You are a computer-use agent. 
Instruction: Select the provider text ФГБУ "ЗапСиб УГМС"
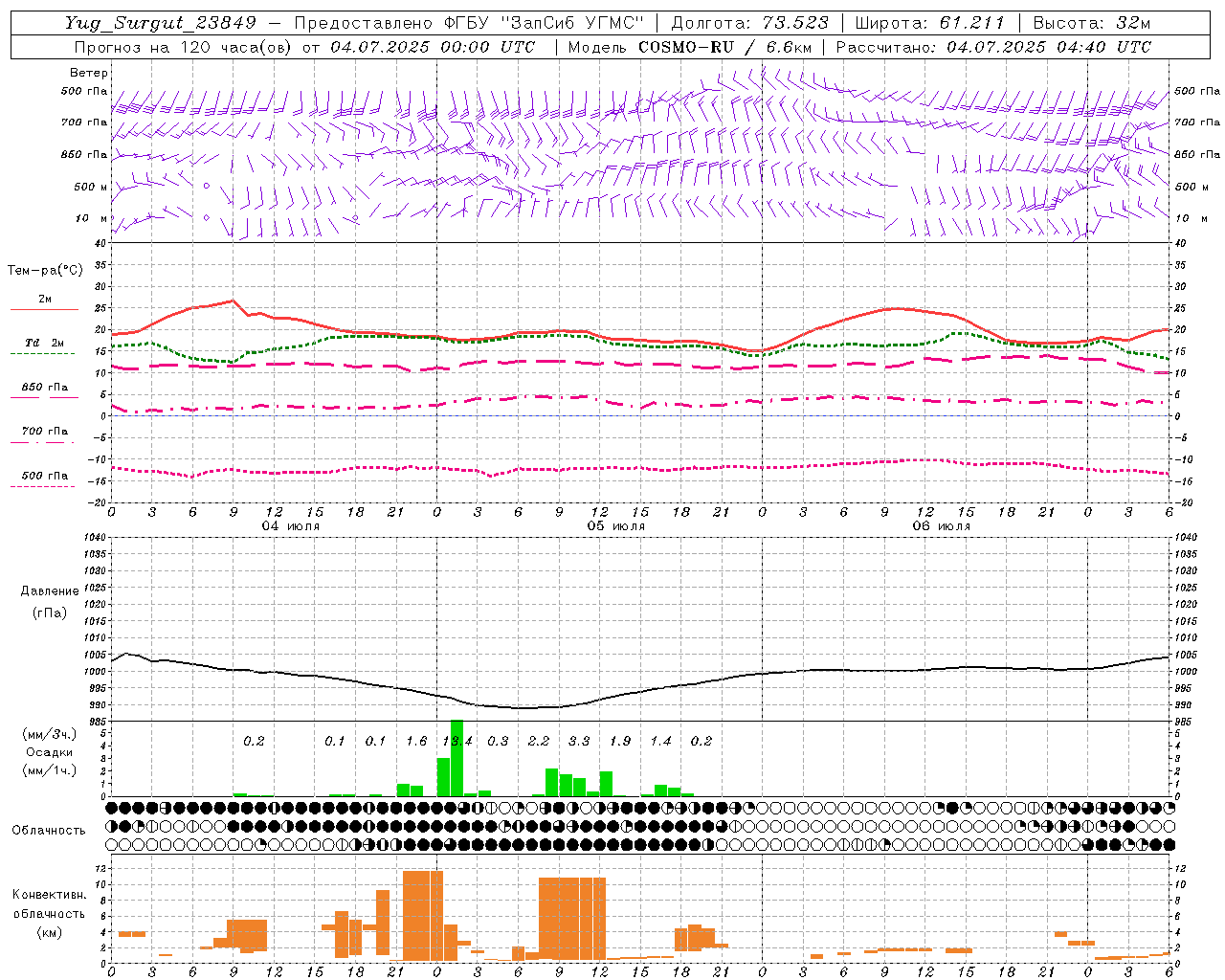[x=544, y=23]
